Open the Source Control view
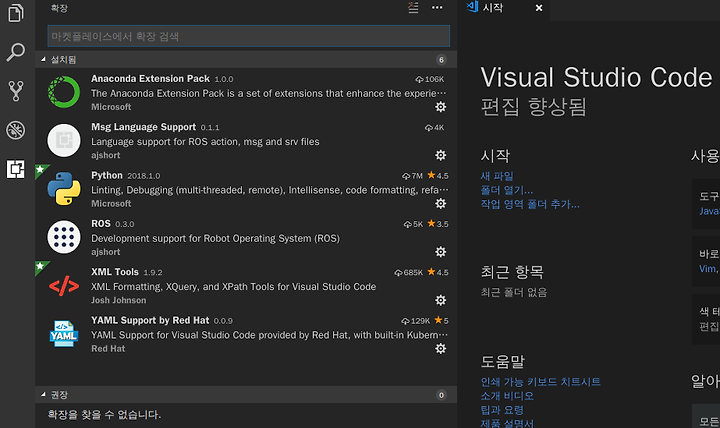Viewport: 720px width, 428px height. coord(16,91)
